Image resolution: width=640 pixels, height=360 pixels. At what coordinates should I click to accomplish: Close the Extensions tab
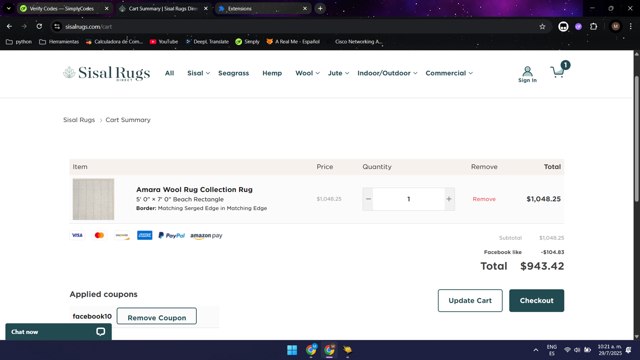point(305,8)
